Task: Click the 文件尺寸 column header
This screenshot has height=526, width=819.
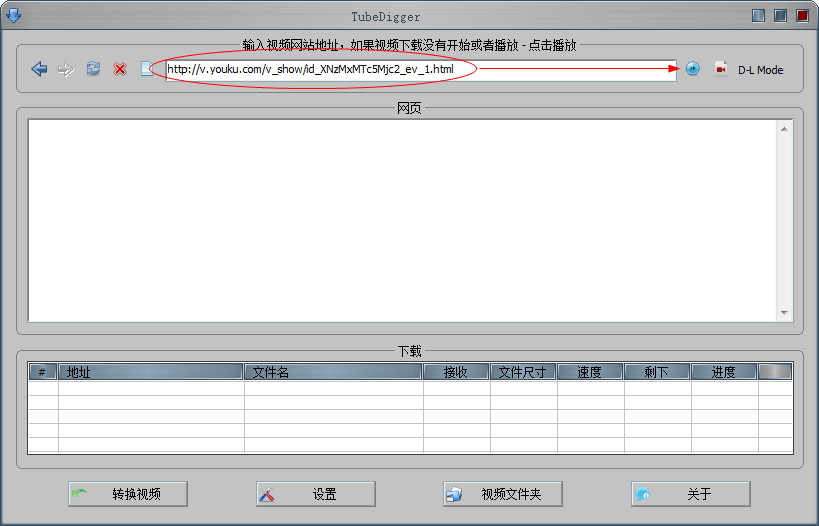Action: click(x=523, y=372)
